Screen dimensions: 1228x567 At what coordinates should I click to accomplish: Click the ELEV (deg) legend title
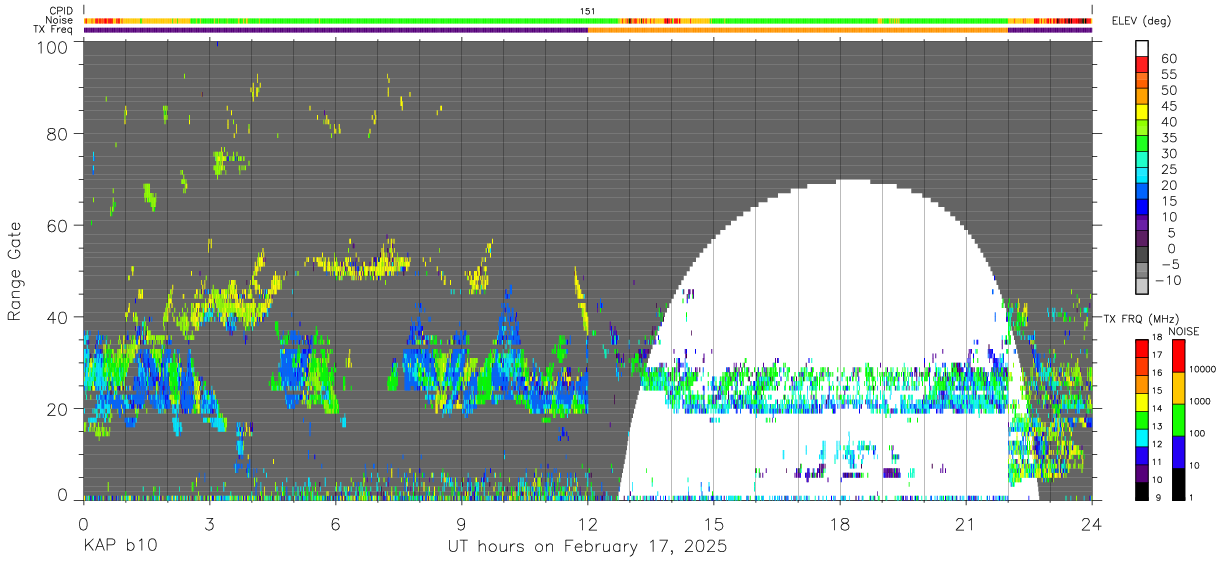(1142, 21)
